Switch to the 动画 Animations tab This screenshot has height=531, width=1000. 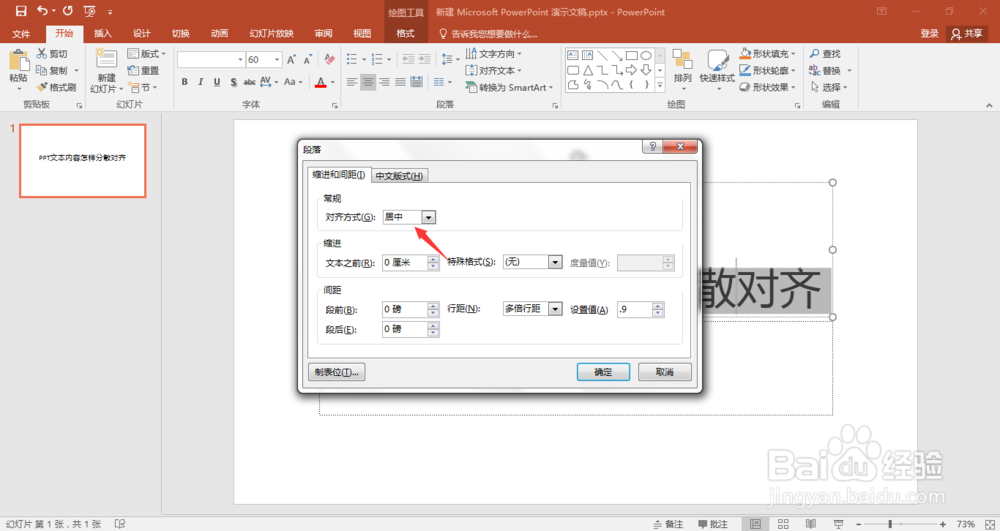click(219, 34)
